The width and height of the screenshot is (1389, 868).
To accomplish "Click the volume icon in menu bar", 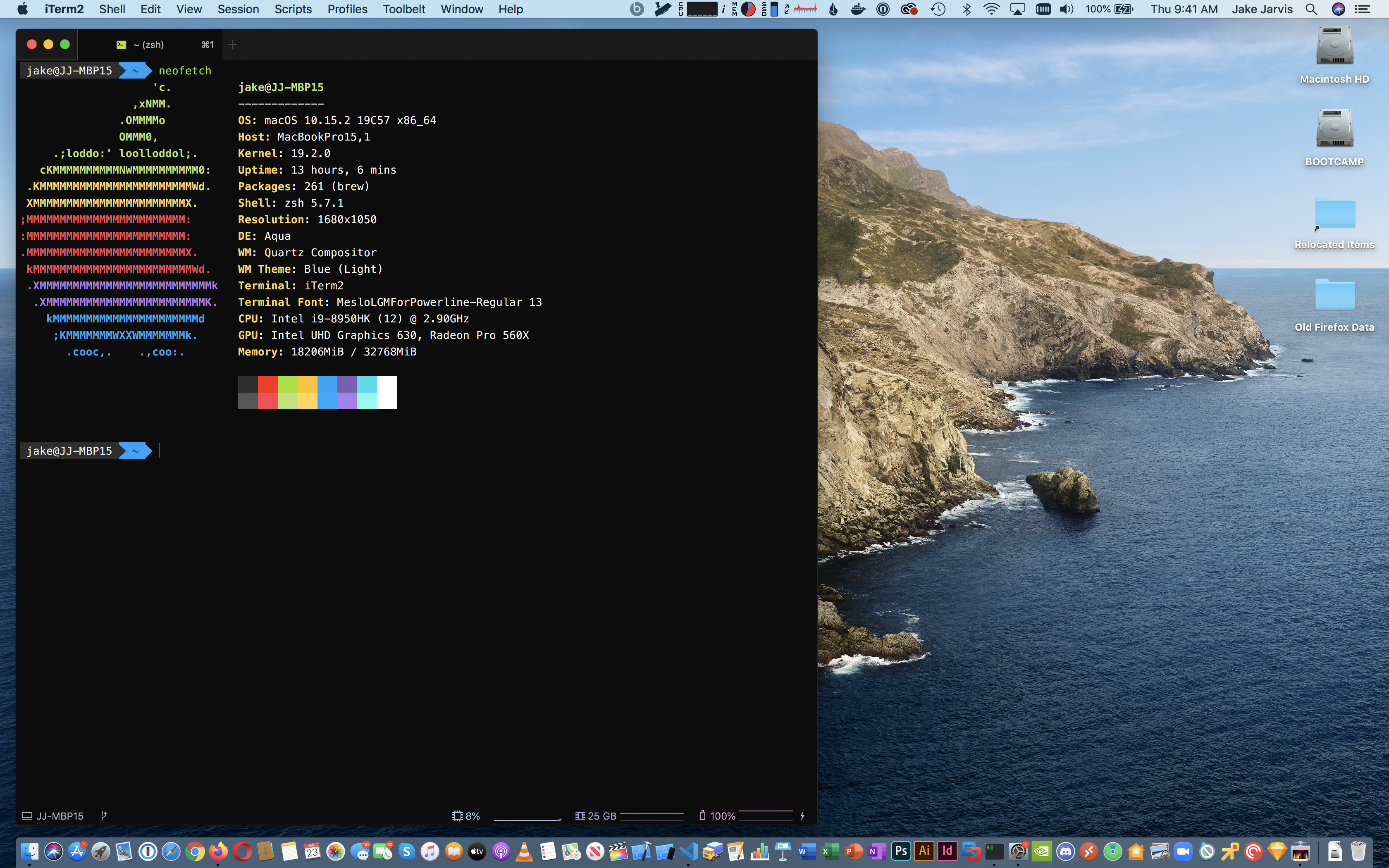I will pos(1067,9).
